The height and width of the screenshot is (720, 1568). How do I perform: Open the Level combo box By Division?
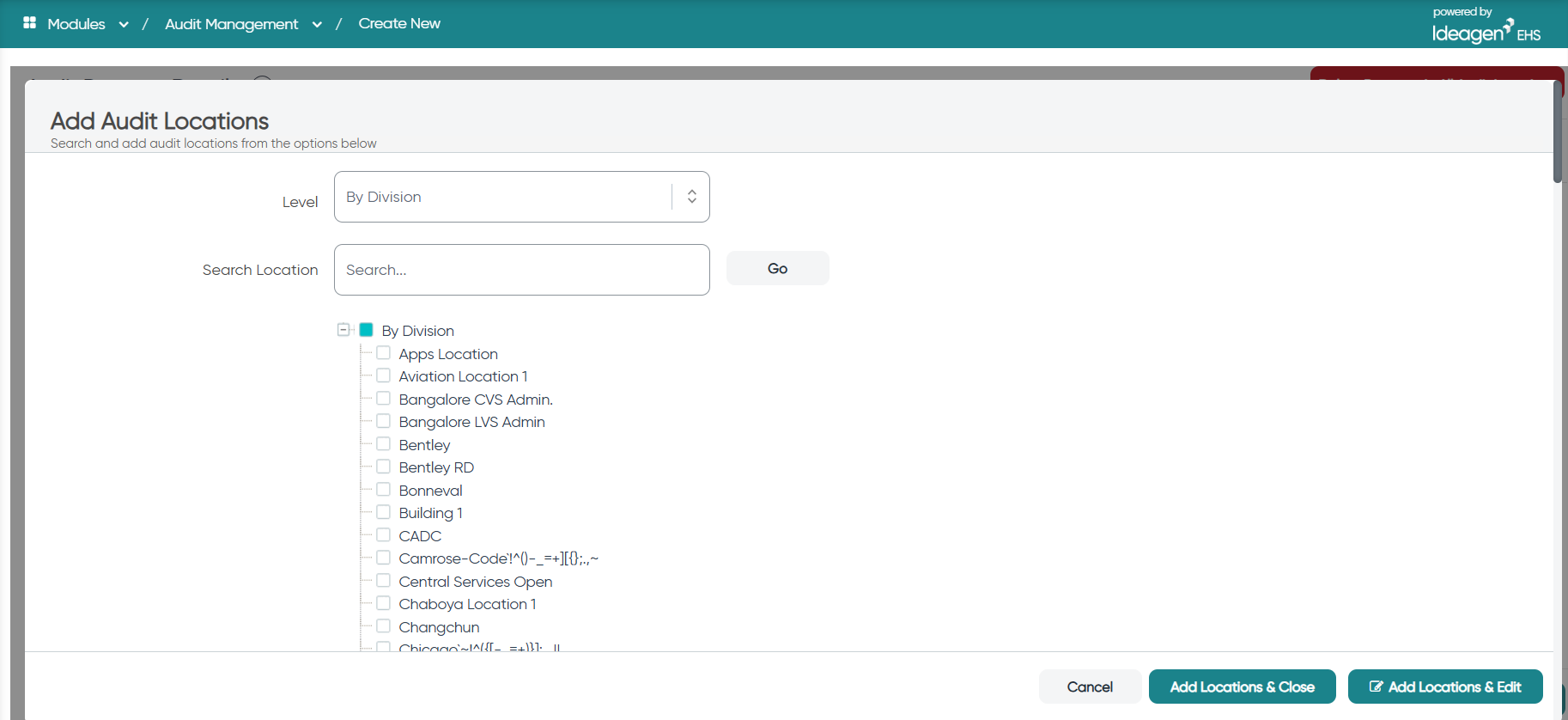(522, 197)
